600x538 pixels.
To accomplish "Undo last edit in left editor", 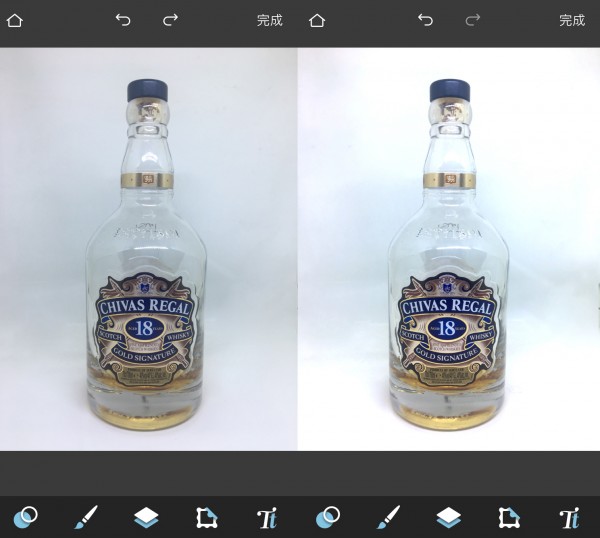I will [x=123, y=20].
